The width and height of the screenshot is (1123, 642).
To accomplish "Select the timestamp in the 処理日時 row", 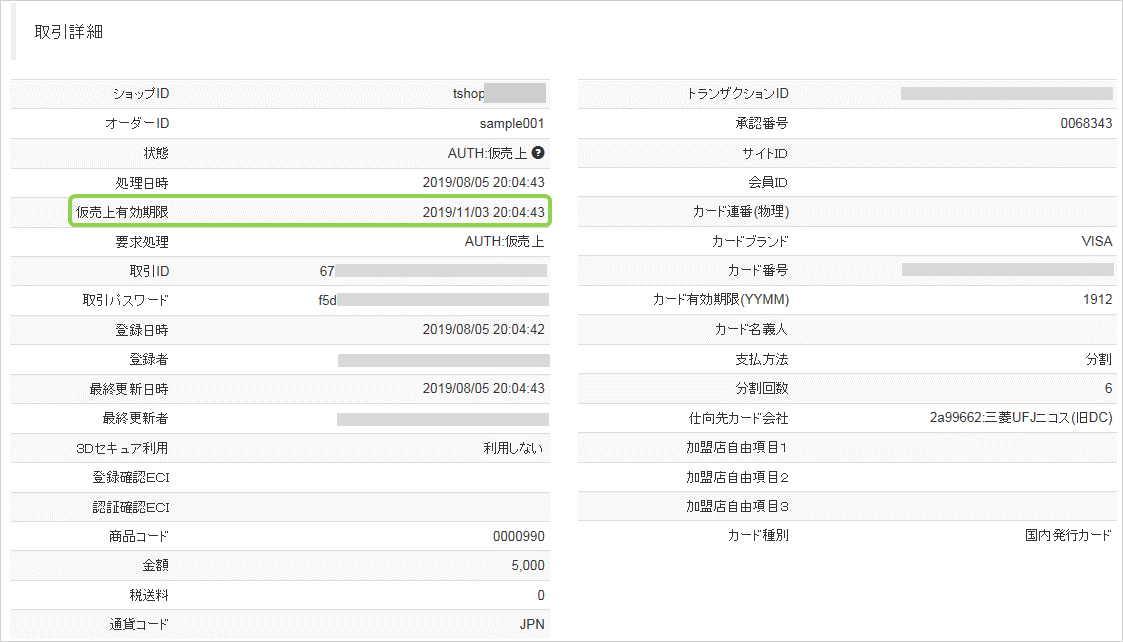I will point(483,182).
